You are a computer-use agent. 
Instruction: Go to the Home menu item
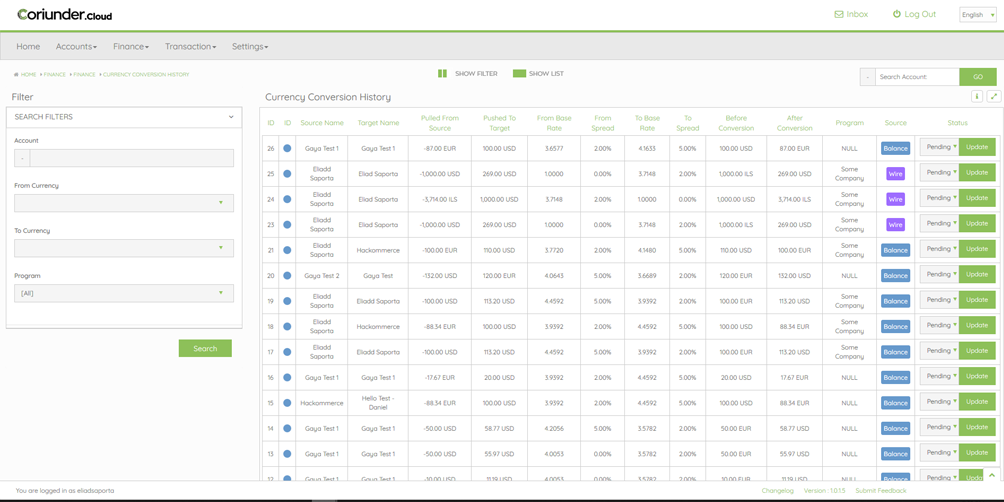[28, 46]
